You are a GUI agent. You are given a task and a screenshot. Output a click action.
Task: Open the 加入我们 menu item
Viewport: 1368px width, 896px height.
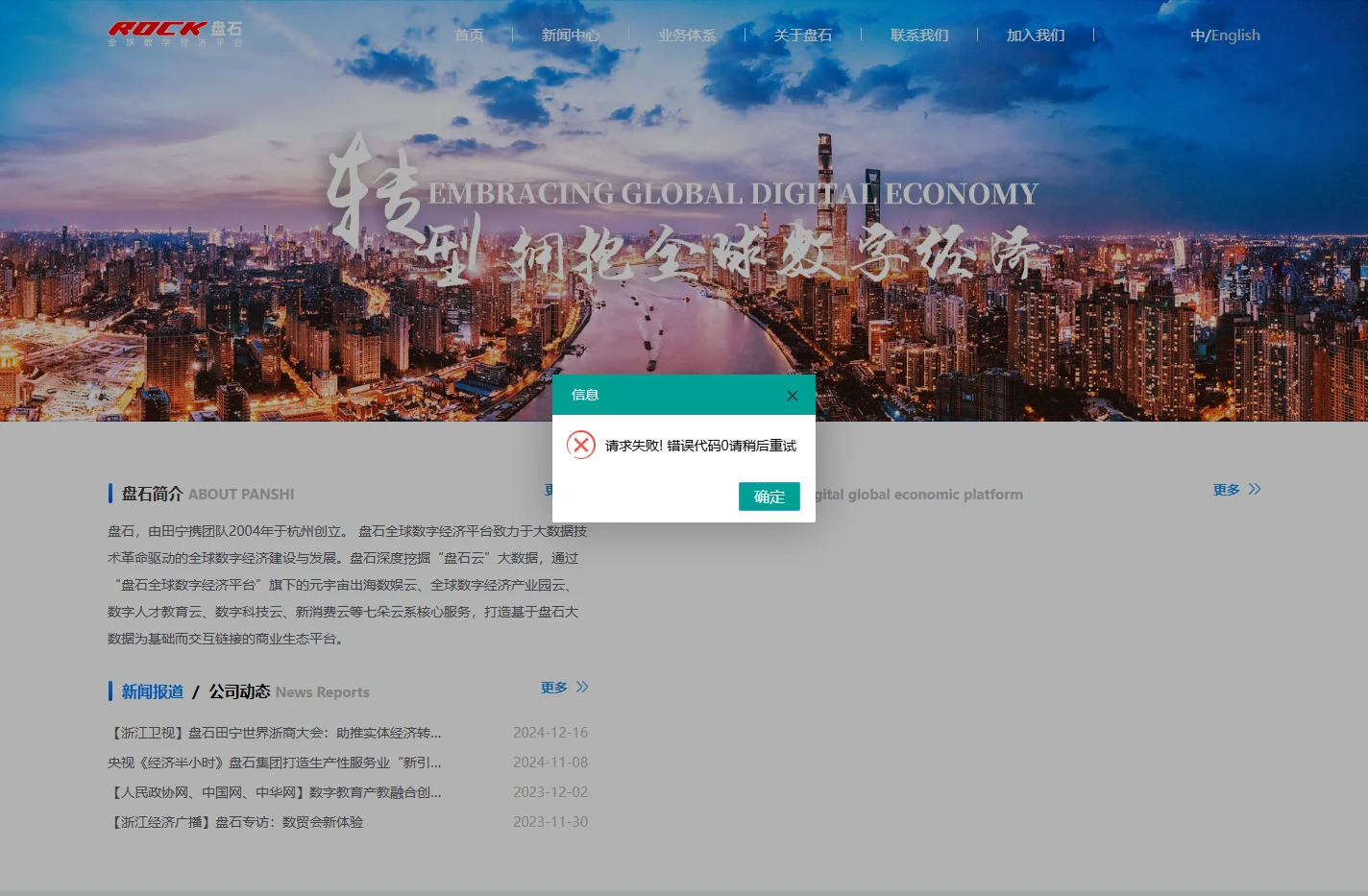(x=1036, y=36)
